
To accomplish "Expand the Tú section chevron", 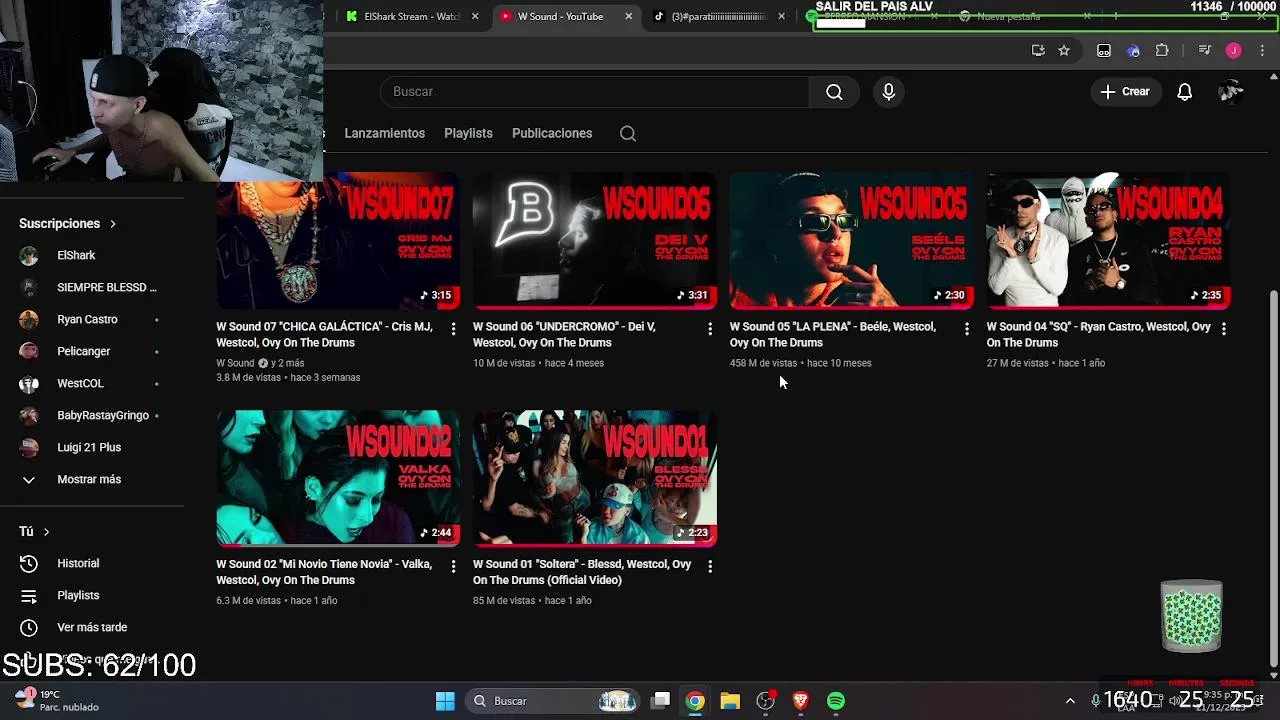I will click(46, 532).
